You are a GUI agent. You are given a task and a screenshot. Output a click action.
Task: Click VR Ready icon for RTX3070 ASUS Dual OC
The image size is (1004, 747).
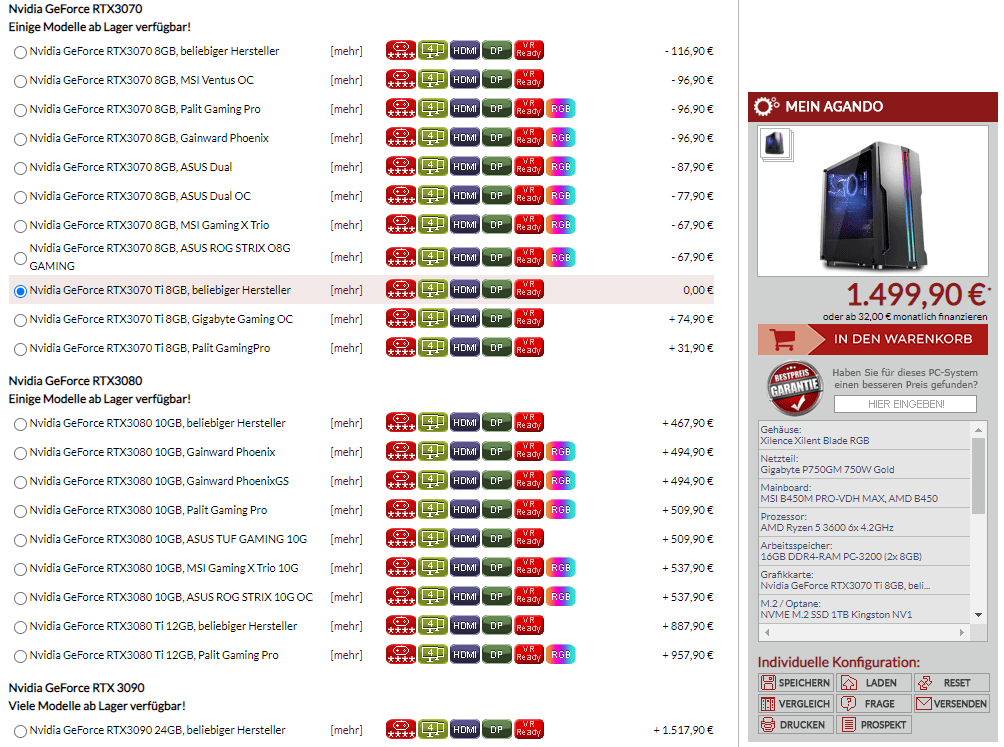pos(529,195)
